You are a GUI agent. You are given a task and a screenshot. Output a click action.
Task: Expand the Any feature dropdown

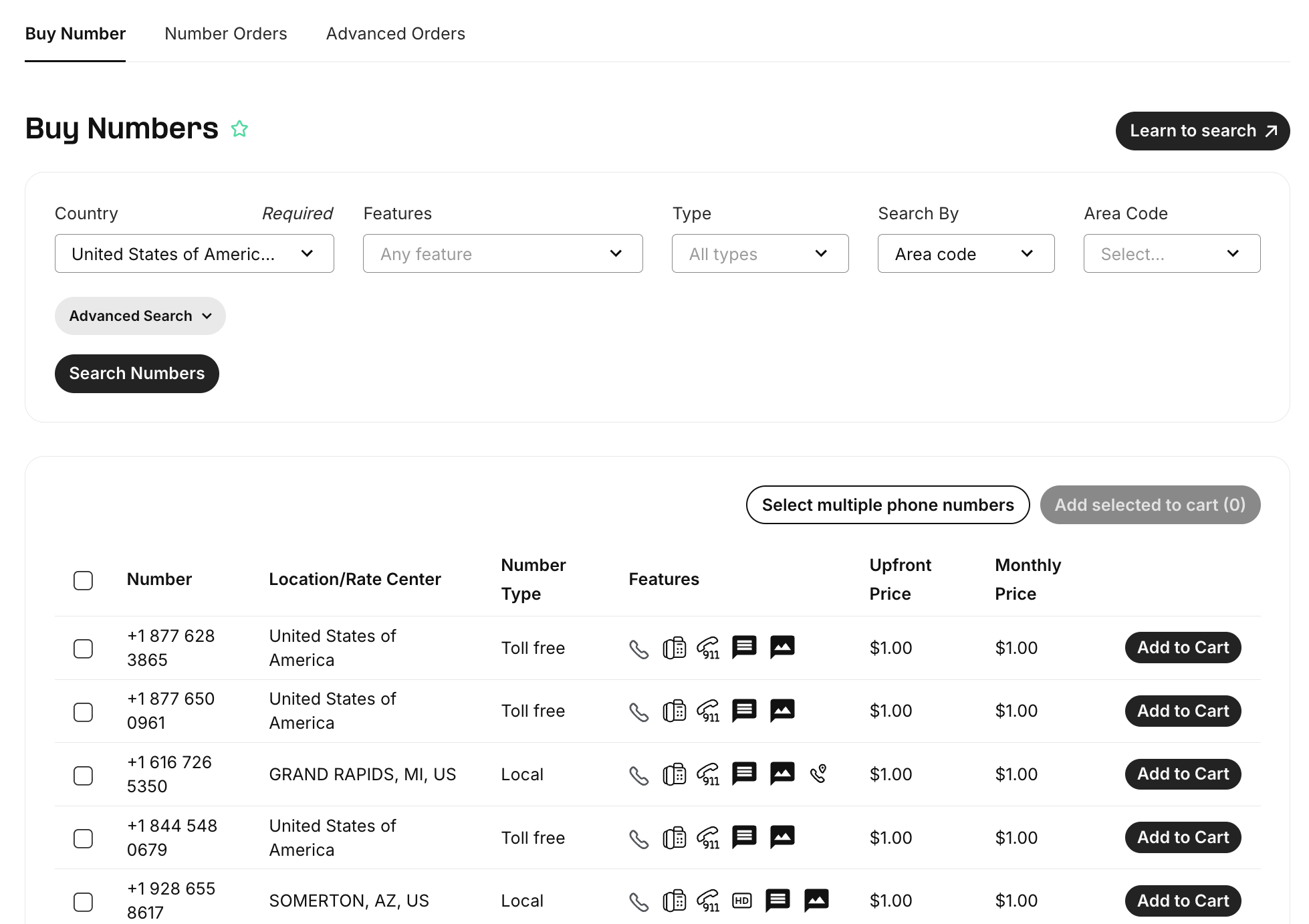[502, 253]
